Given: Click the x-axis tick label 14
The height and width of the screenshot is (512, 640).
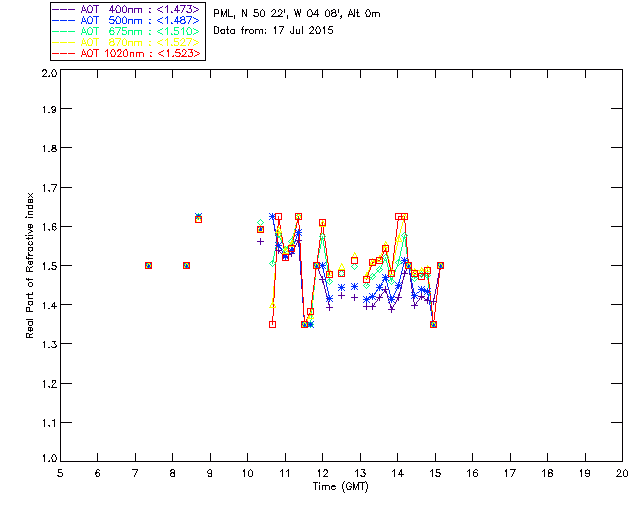Looking at the screenshot, I should coord(398,473).
